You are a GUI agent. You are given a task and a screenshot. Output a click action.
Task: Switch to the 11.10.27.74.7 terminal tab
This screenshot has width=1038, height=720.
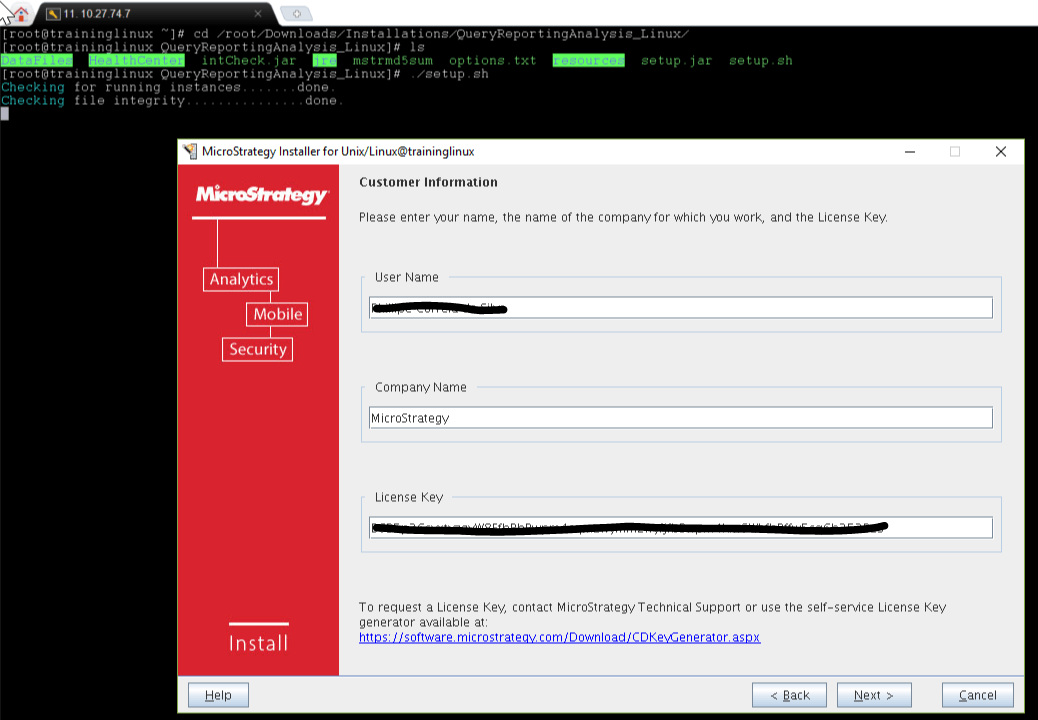(150, 14)
